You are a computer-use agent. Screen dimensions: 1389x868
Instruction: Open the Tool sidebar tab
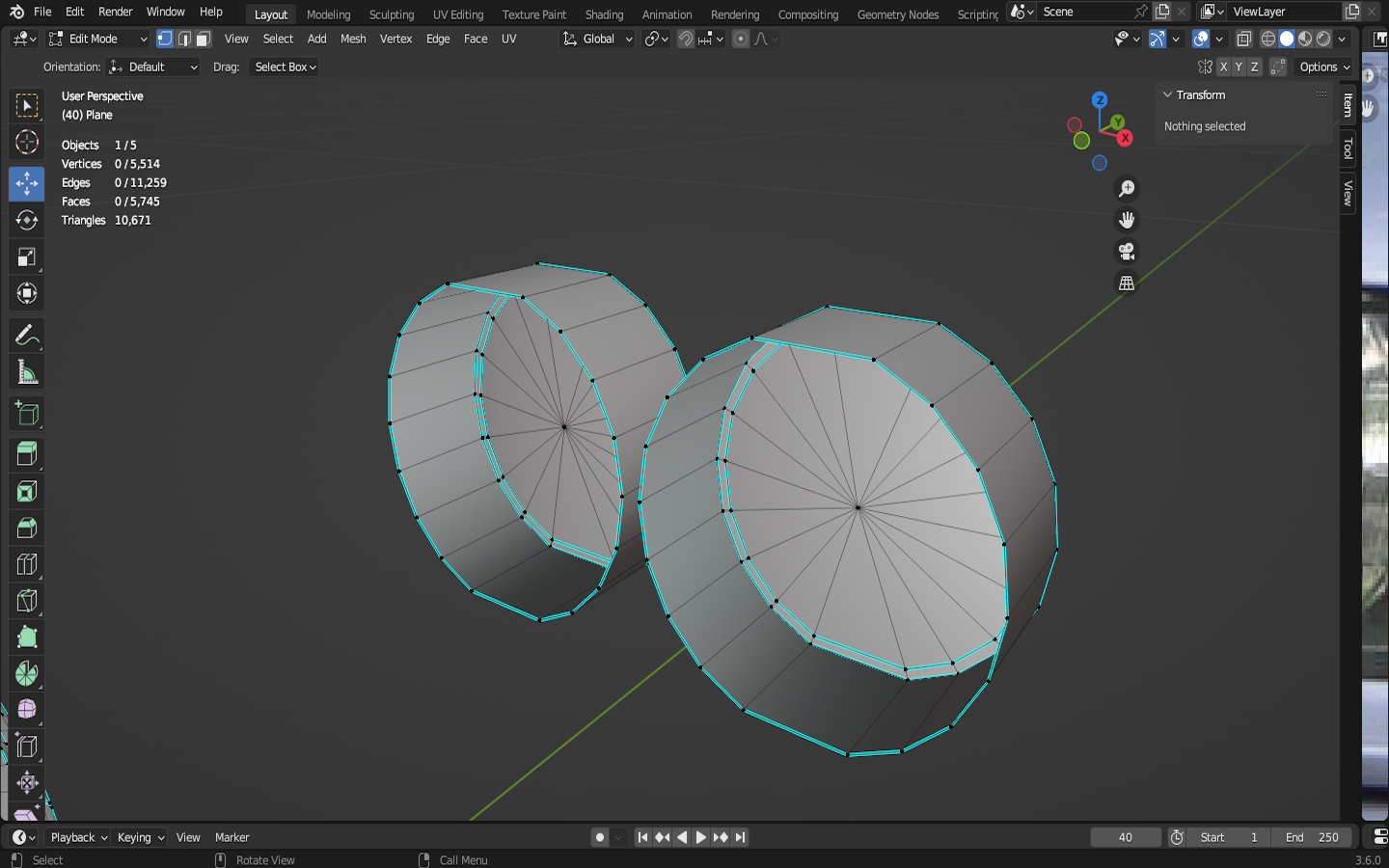click(1348, 149)
